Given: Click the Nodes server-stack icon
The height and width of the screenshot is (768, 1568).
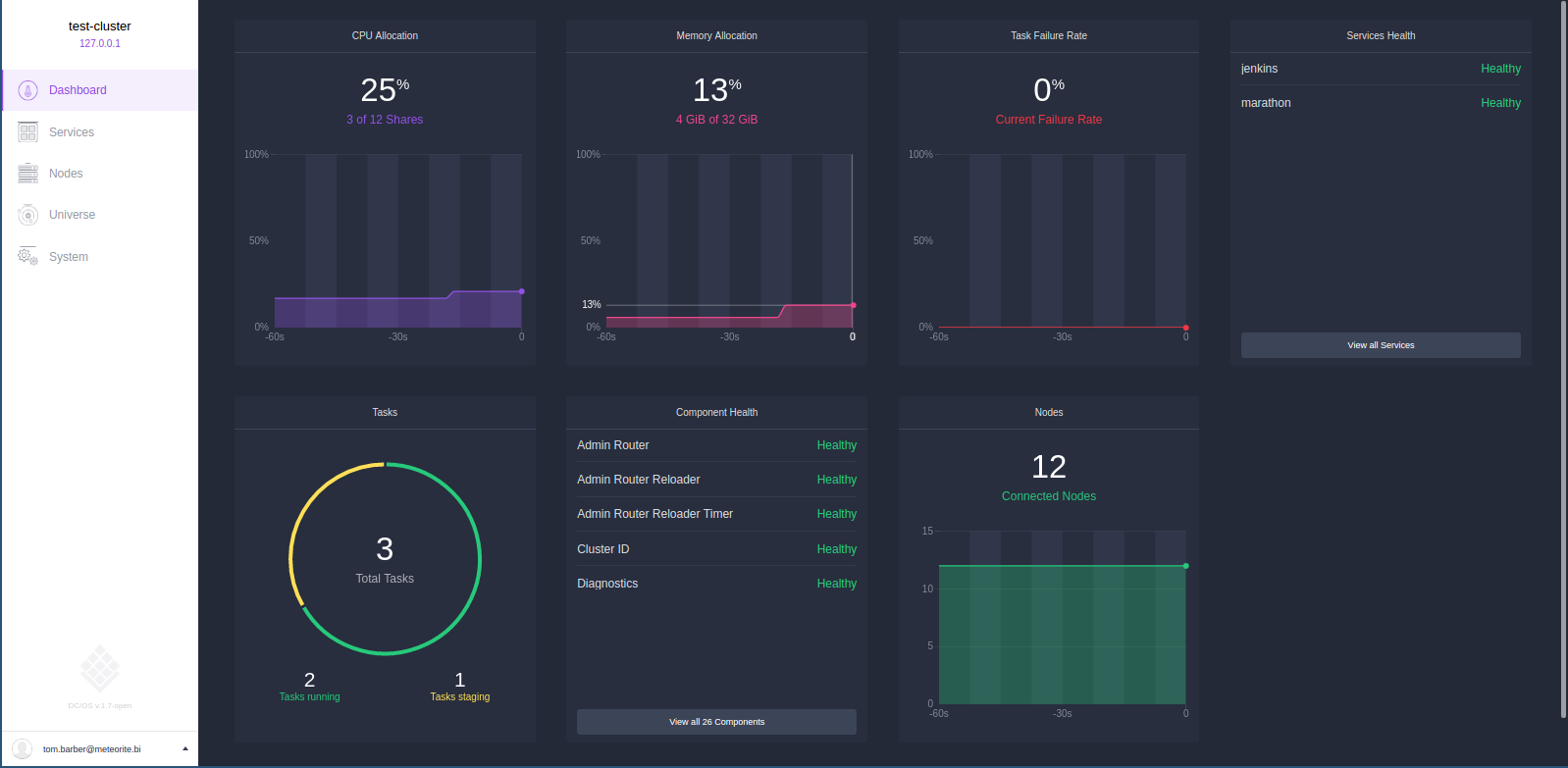Looking at the screenshot, I should [28, 174].
